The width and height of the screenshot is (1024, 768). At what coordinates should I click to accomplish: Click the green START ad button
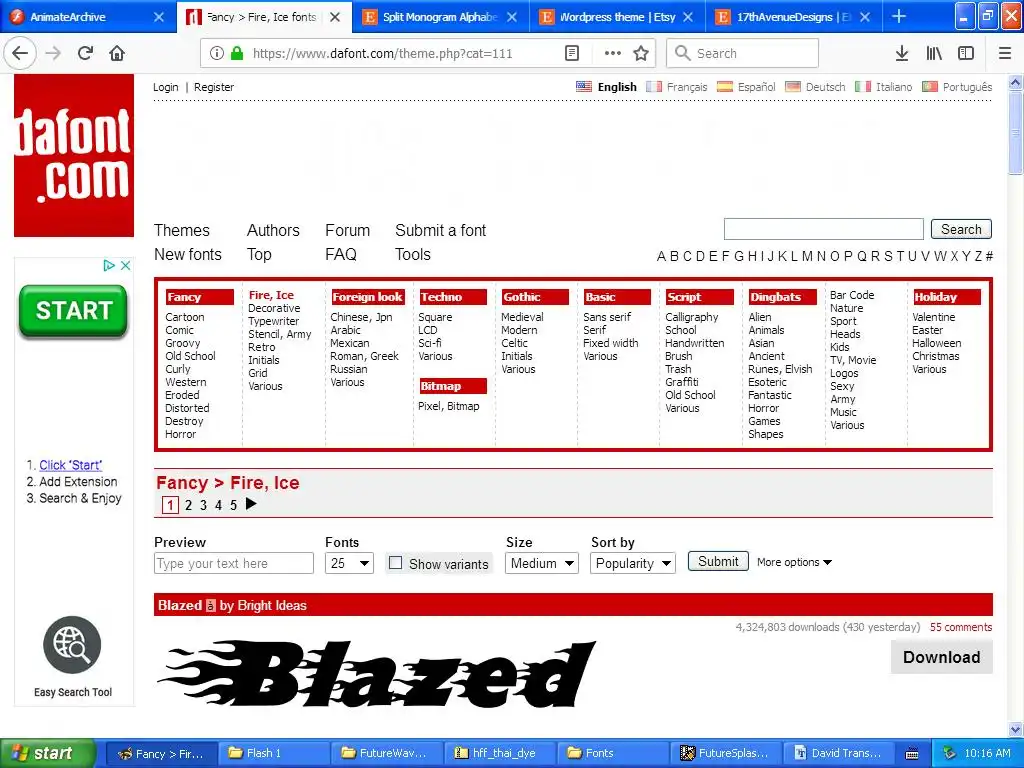73,311
